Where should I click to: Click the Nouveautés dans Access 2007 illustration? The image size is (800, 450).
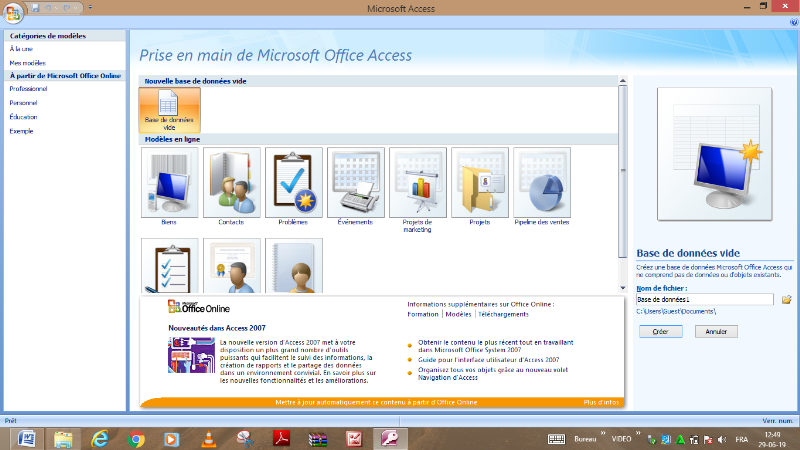click(191, 355)
